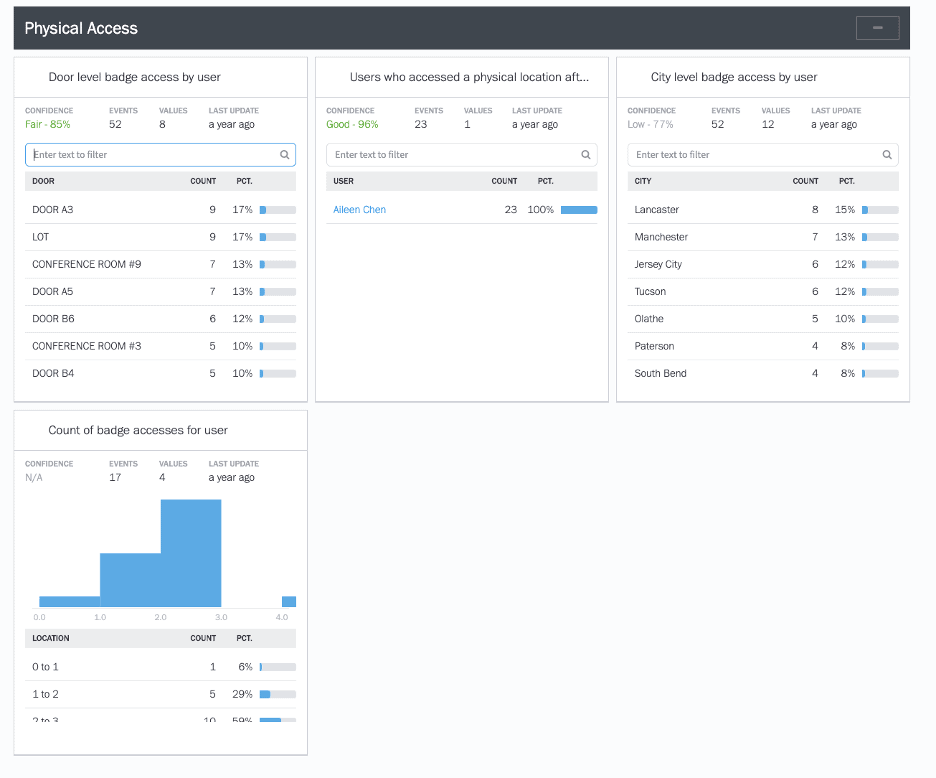936x778 pixels.
Task: Click the tallest histogram bar, 2.0 to 3.0
Action: (x=191, y=553)
